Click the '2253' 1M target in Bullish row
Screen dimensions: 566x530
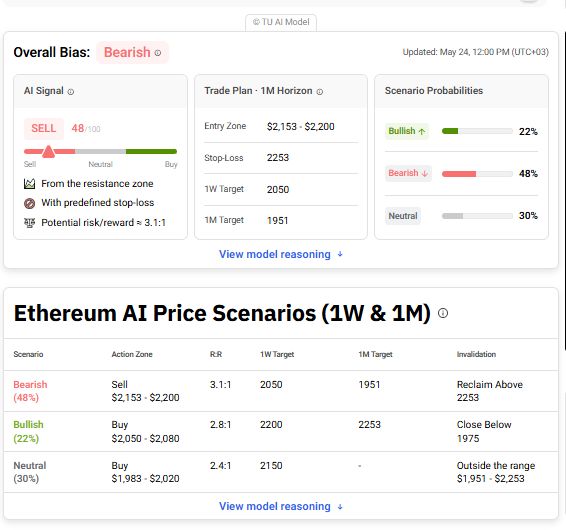(x=369, y=425)
